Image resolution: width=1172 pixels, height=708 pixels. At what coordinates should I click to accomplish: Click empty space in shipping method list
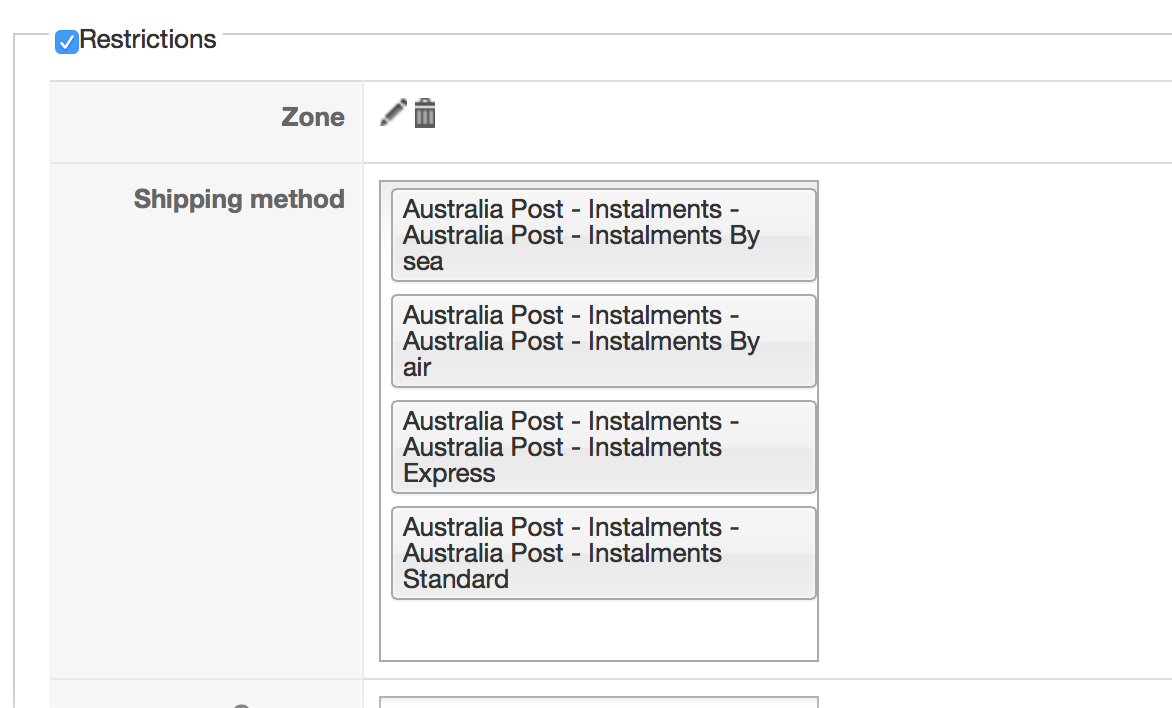coord(599,630)
